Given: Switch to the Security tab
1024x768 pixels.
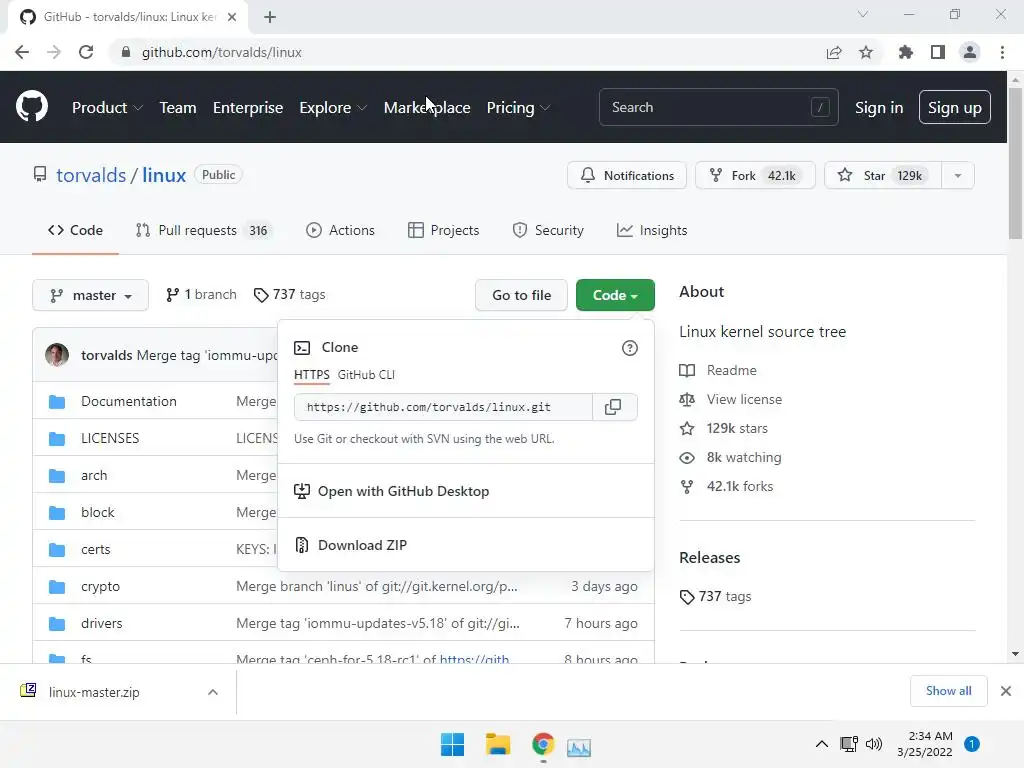Looking at the screenshot, I should [548, 231].
